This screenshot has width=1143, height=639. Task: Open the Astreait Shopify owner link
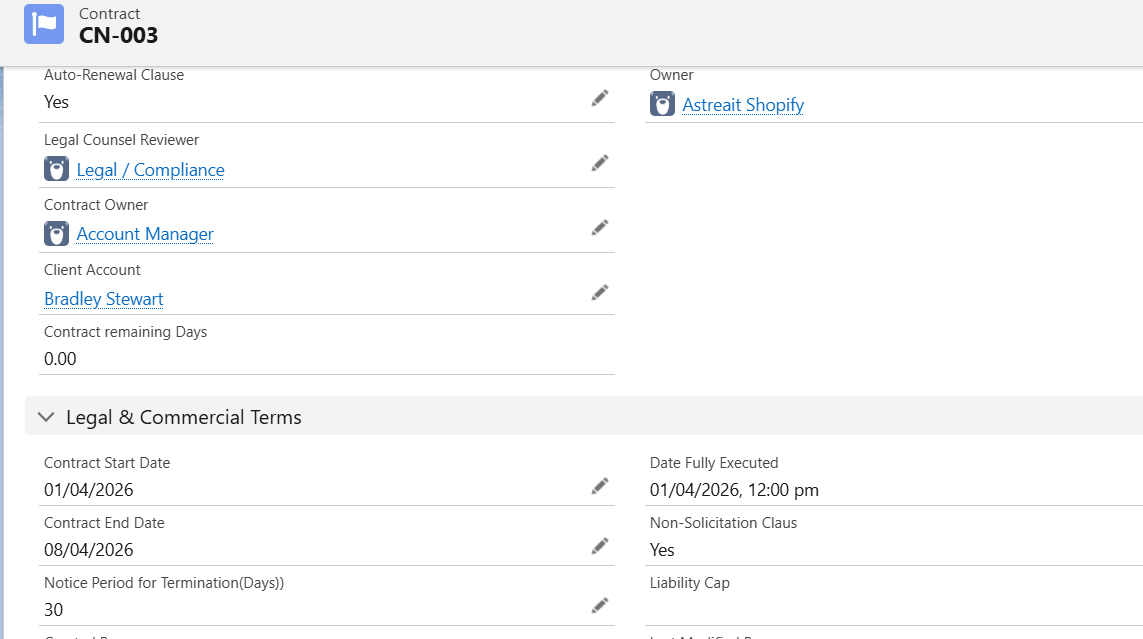click(742, 105)
